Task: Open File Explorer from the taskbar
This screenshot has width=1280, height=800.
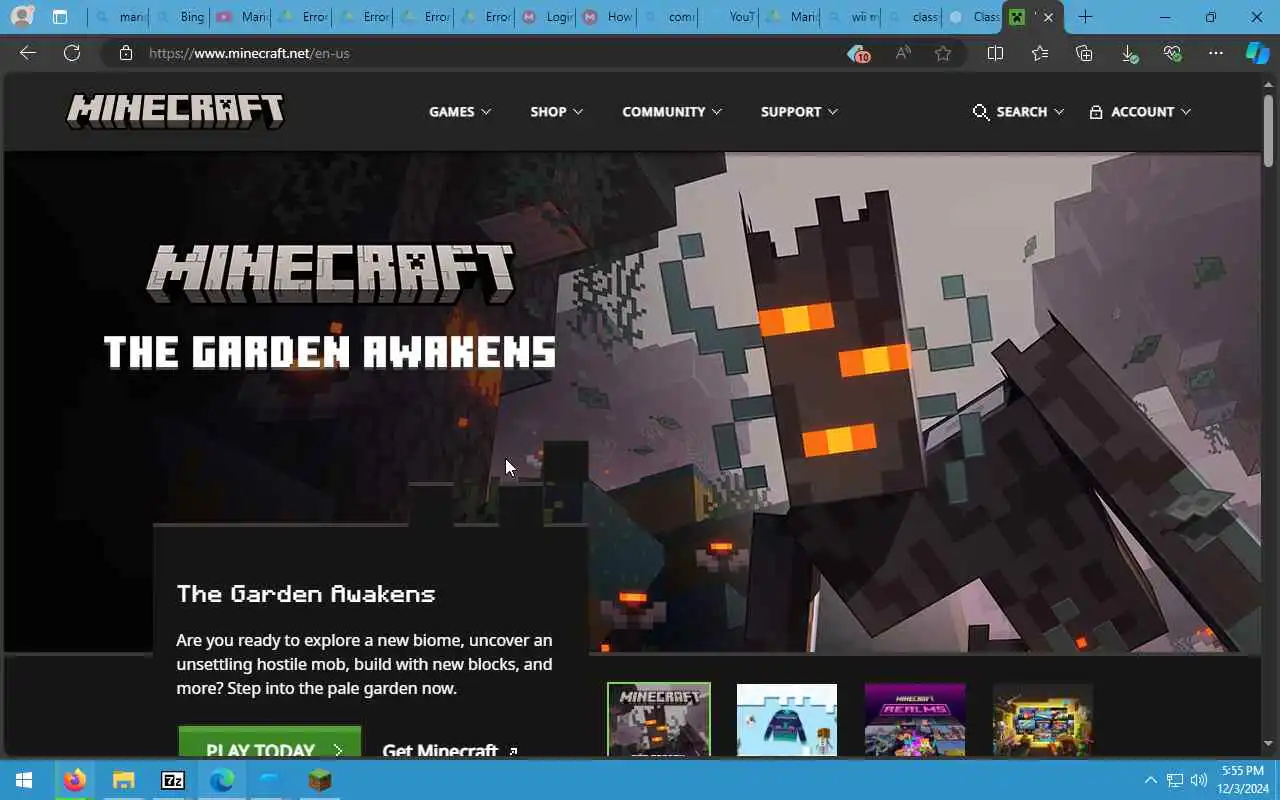Action: coord(123,780)
